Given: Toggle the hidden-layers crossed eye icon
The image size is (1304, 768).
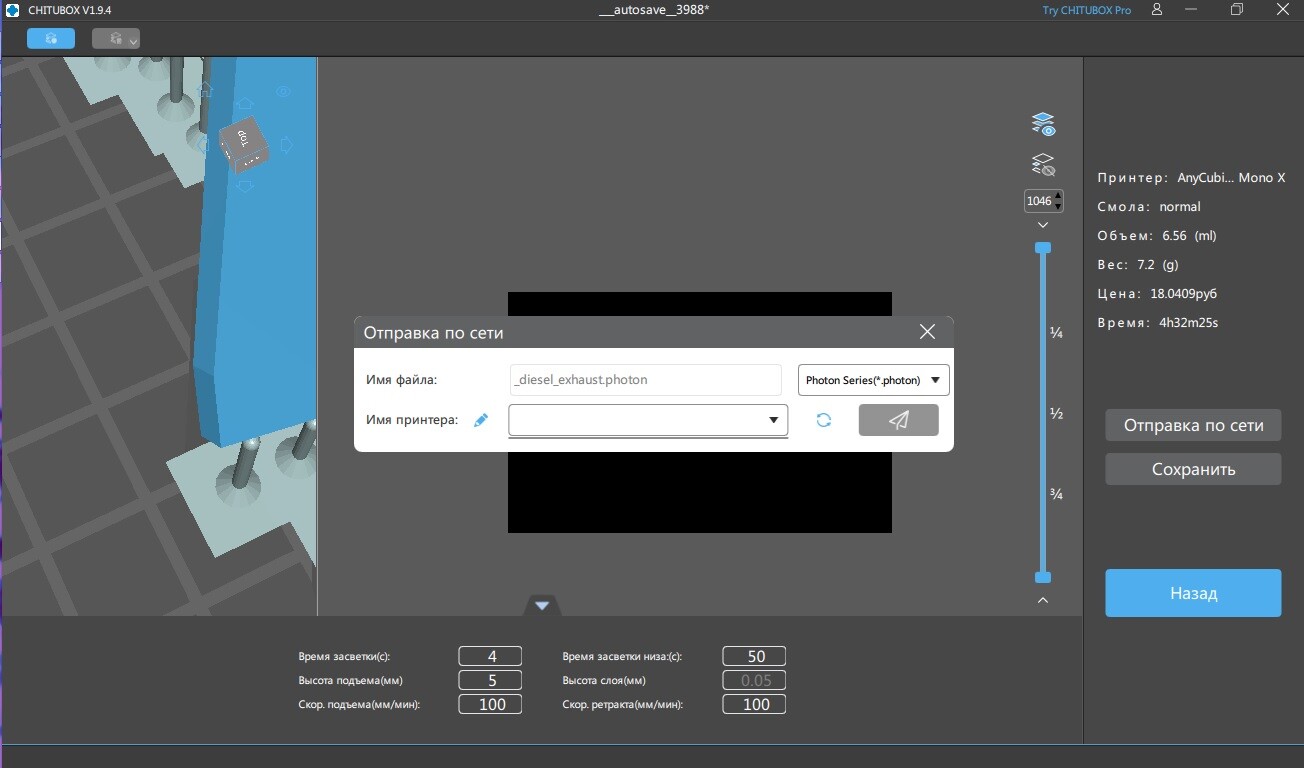Looking at the screenshot, I should coord(1043,164).
